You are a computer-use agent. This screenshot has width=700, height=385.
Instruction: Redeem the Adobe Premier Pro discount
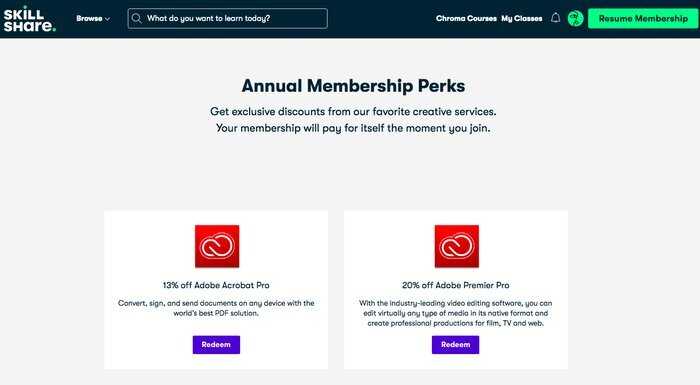455,344
